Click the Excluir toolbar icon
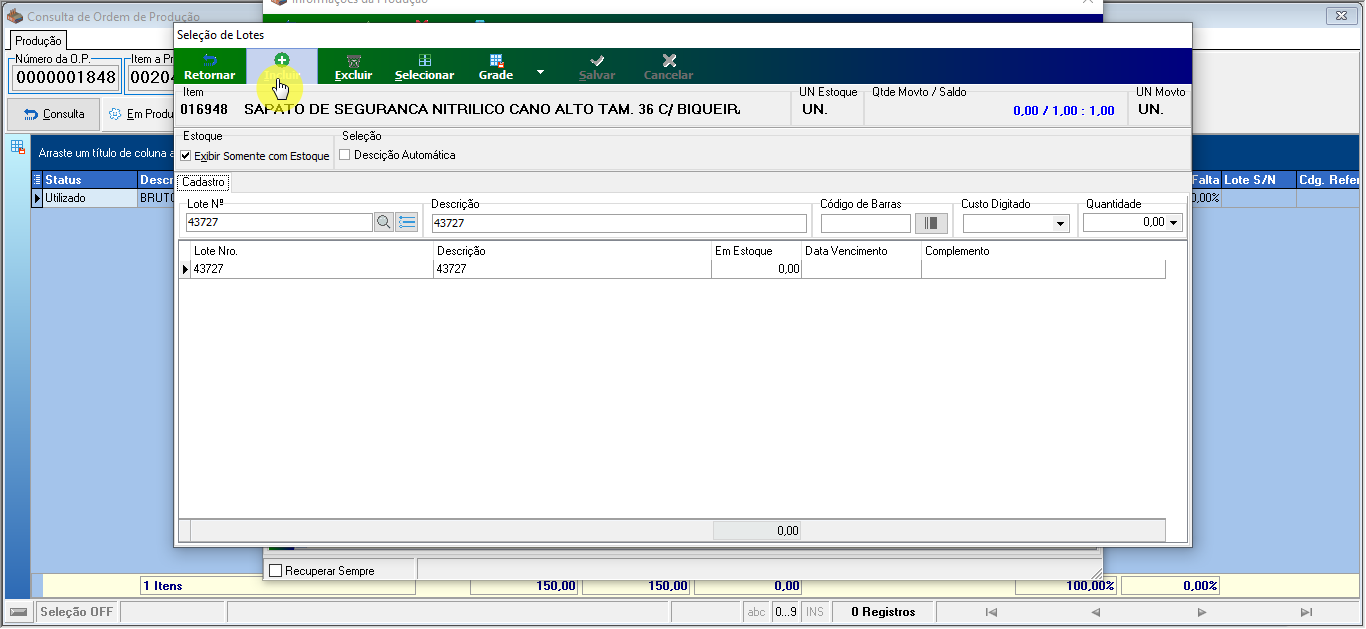This screenshot has width=1366, height=629. (x=353, y=61)
